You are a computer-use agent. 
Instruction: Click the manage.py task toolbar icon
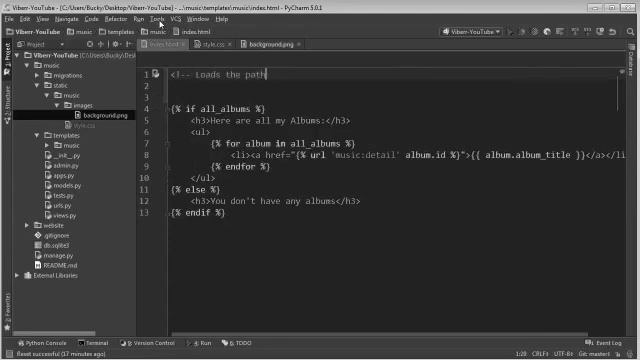[x=560, y=31]
